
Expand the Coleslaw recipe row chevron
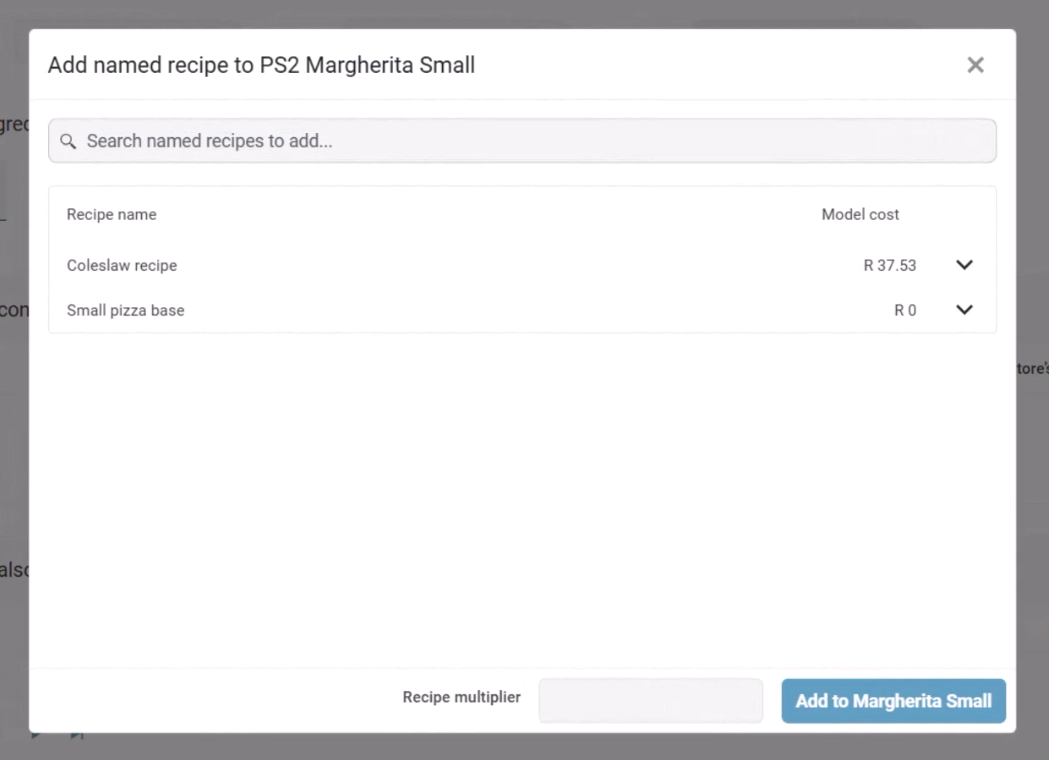coord(964,265)
